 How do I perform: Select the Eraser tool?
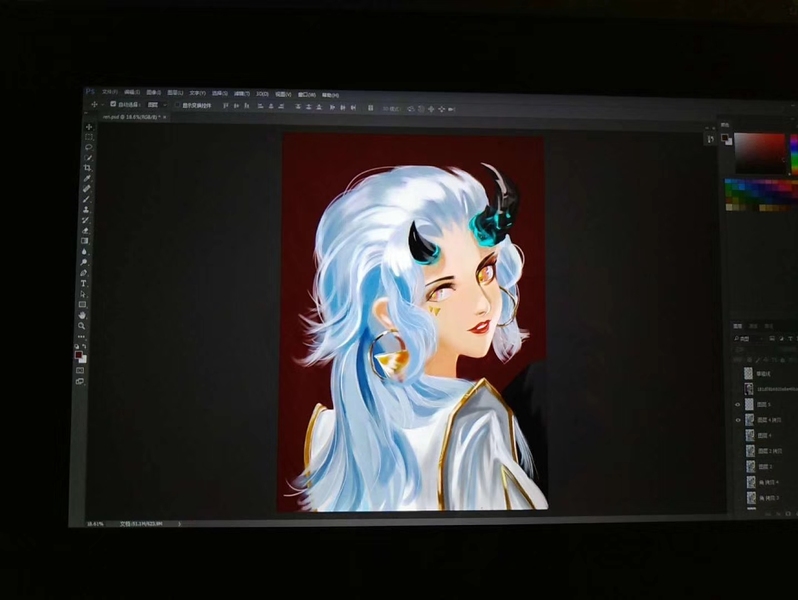pos(85,231)
